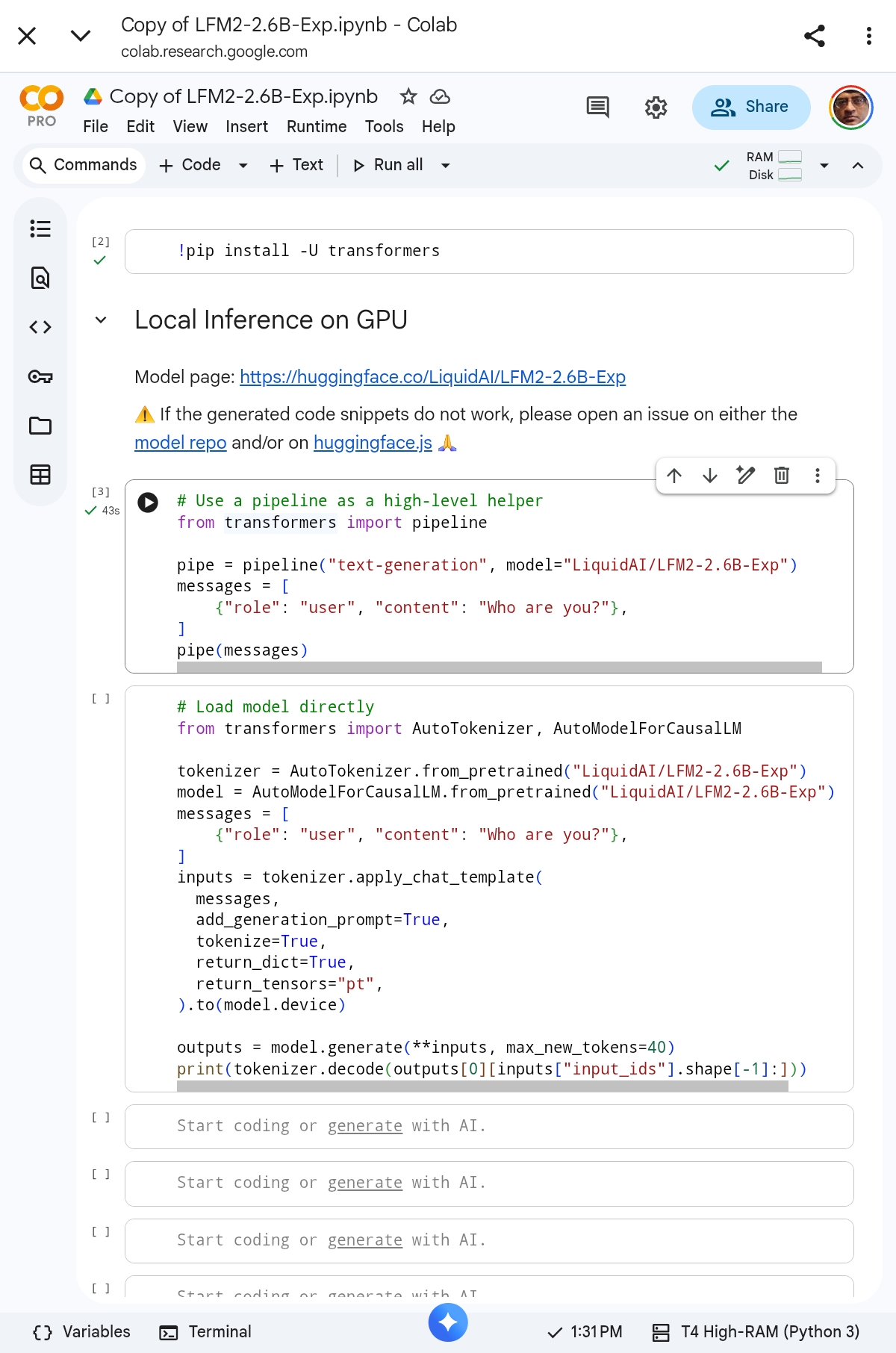The image size is (896, 1353).
Task: Open the Table of contents sidebar icon
Action: (x=40, y=228)
